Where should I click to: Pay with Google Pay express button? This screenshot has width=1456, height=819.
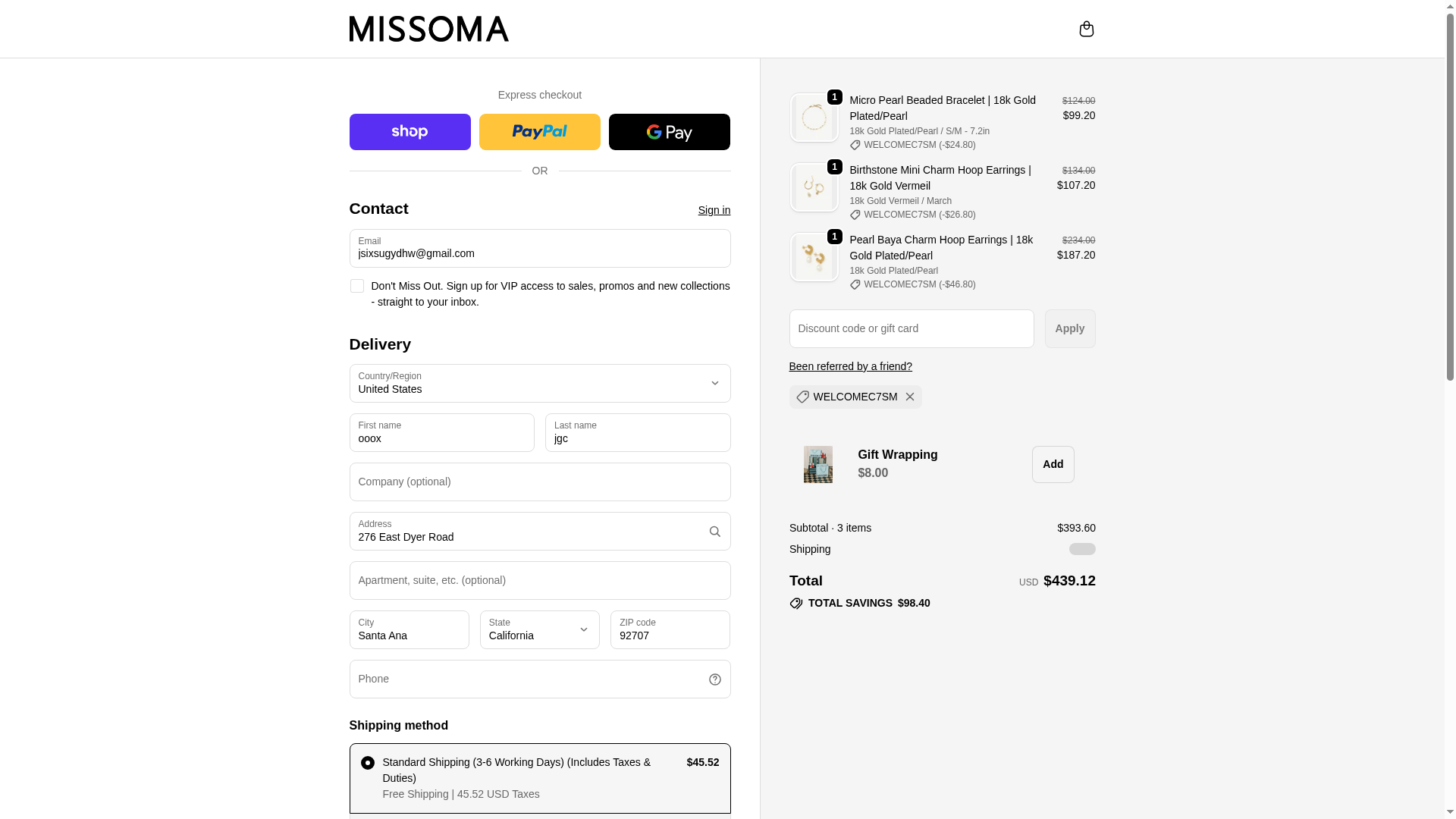[x=669, y=132]
